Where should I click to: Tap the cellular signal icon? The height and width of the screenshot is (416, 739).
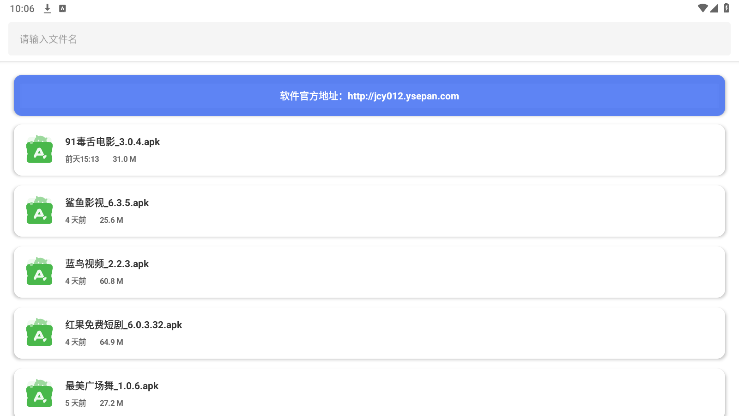point(715,8)
